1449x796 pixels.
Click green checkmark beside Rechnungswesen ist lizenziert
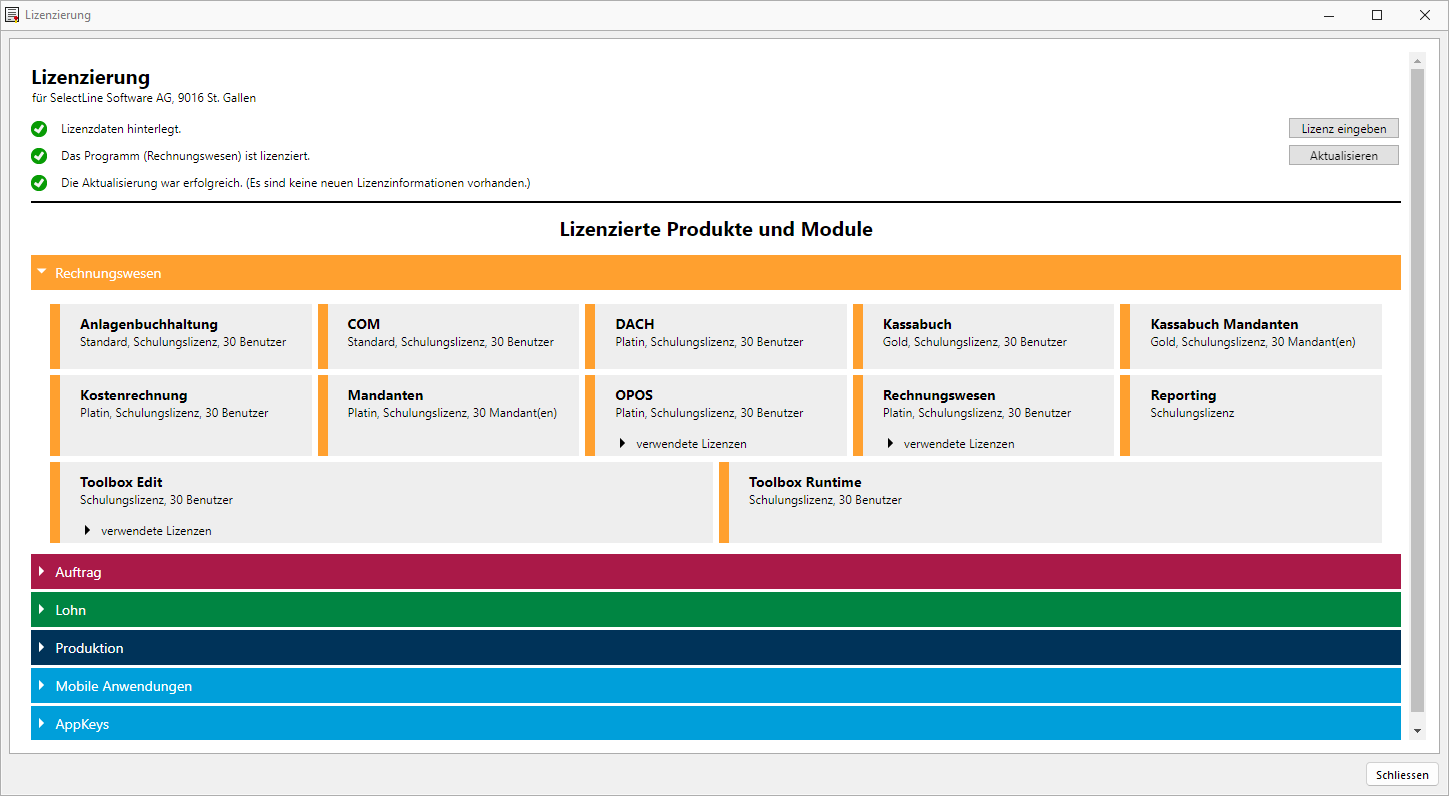coord(39,156)
